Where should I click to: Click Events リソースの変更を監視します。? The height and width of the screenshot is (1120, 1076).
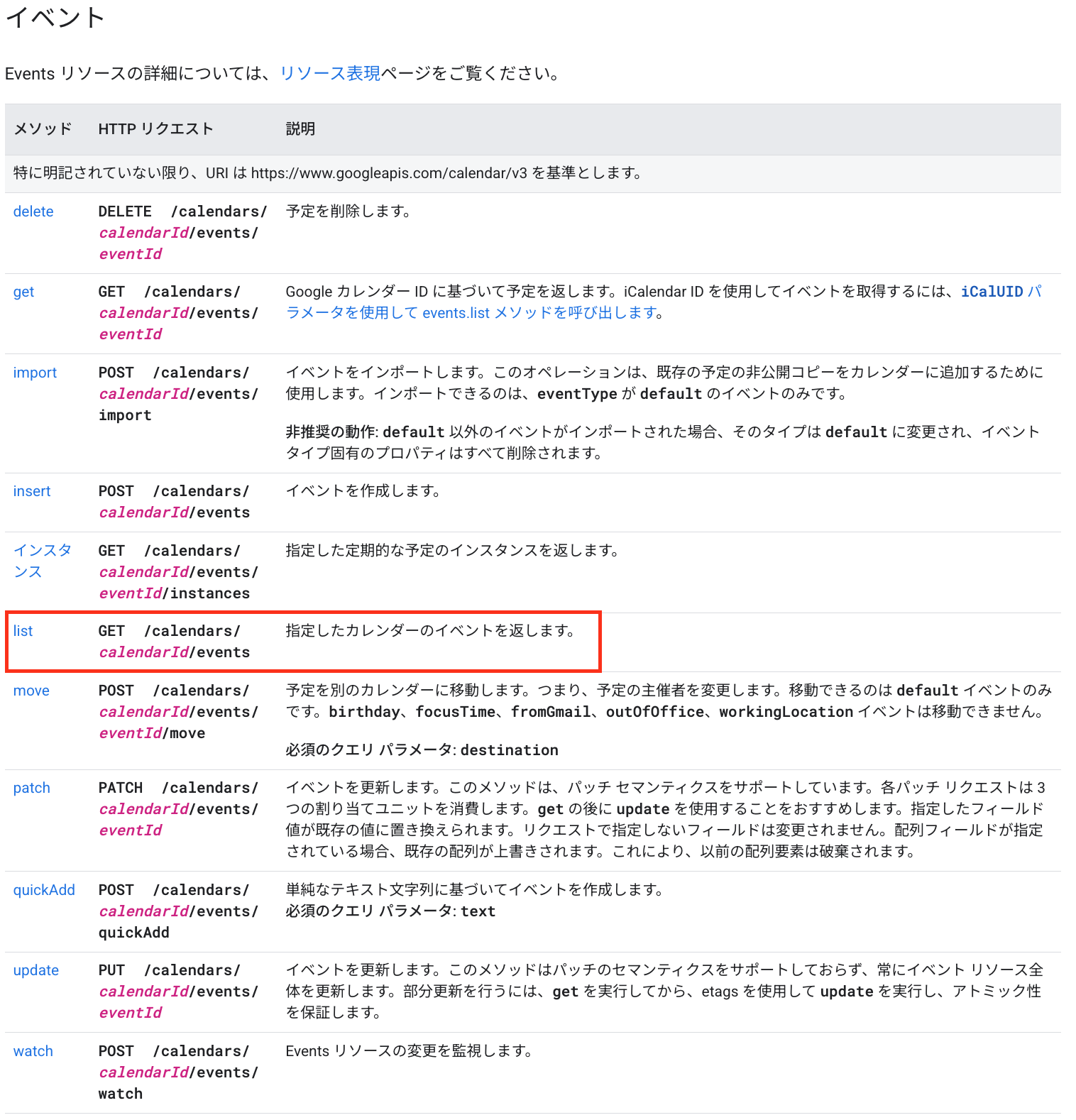(409, 1051)
